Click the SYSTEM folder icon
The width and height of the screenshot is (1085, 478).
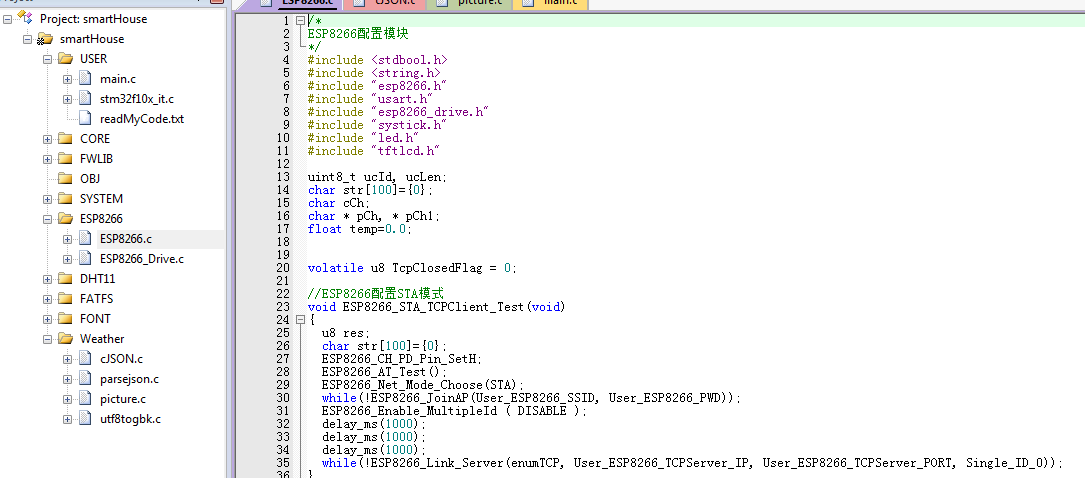tap(65, 199)
